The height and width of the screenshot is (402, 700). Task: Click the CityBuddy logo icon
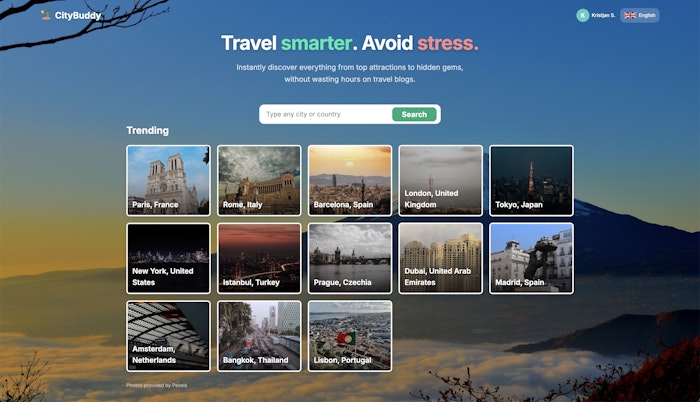[x=46, y=15]
